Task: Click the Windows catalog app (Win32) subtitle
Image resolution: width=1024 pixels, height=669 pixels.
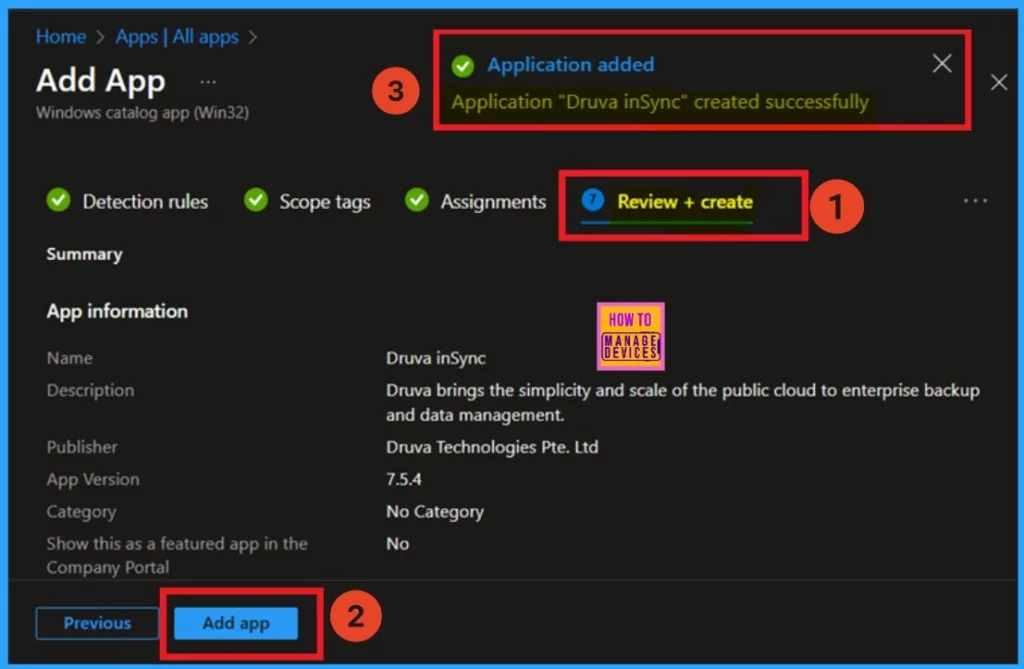Action: (x=142, y=113)
